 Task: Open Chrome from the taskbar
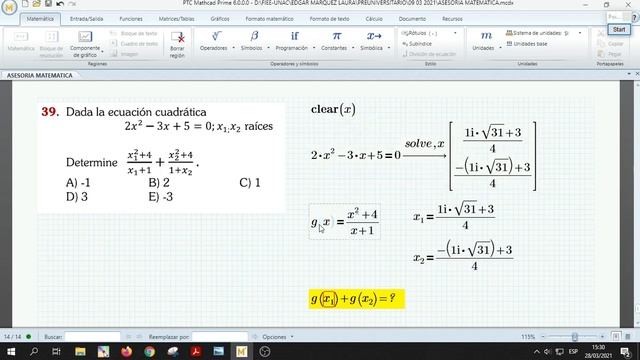[149, 351]
